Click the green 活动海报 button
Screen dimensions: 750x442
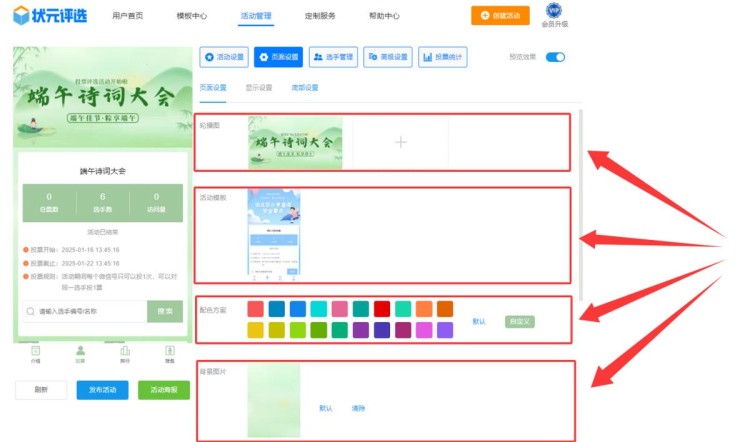point(163,390)
